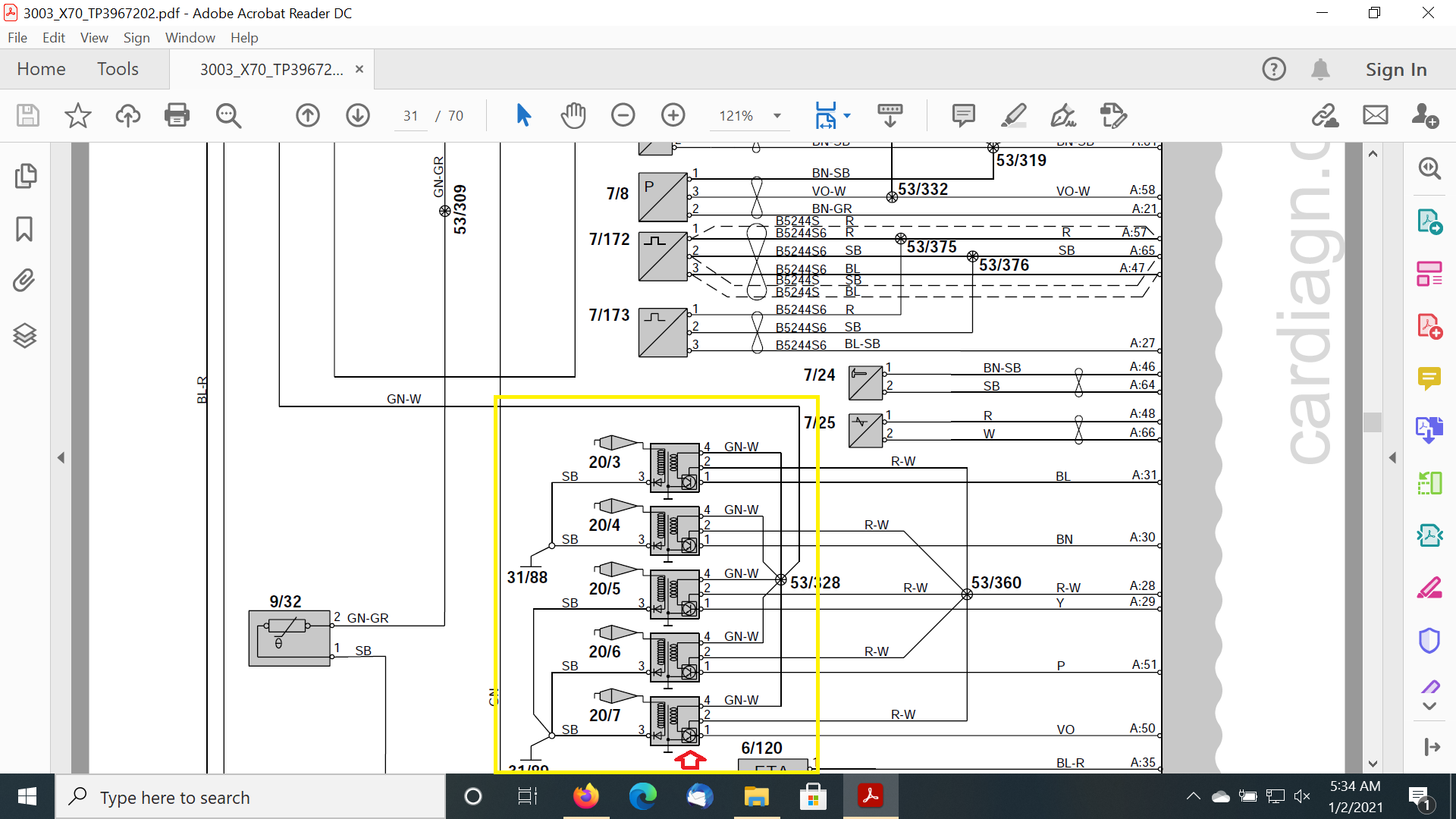Open the Page Thumbnails panel

(25, 176)
